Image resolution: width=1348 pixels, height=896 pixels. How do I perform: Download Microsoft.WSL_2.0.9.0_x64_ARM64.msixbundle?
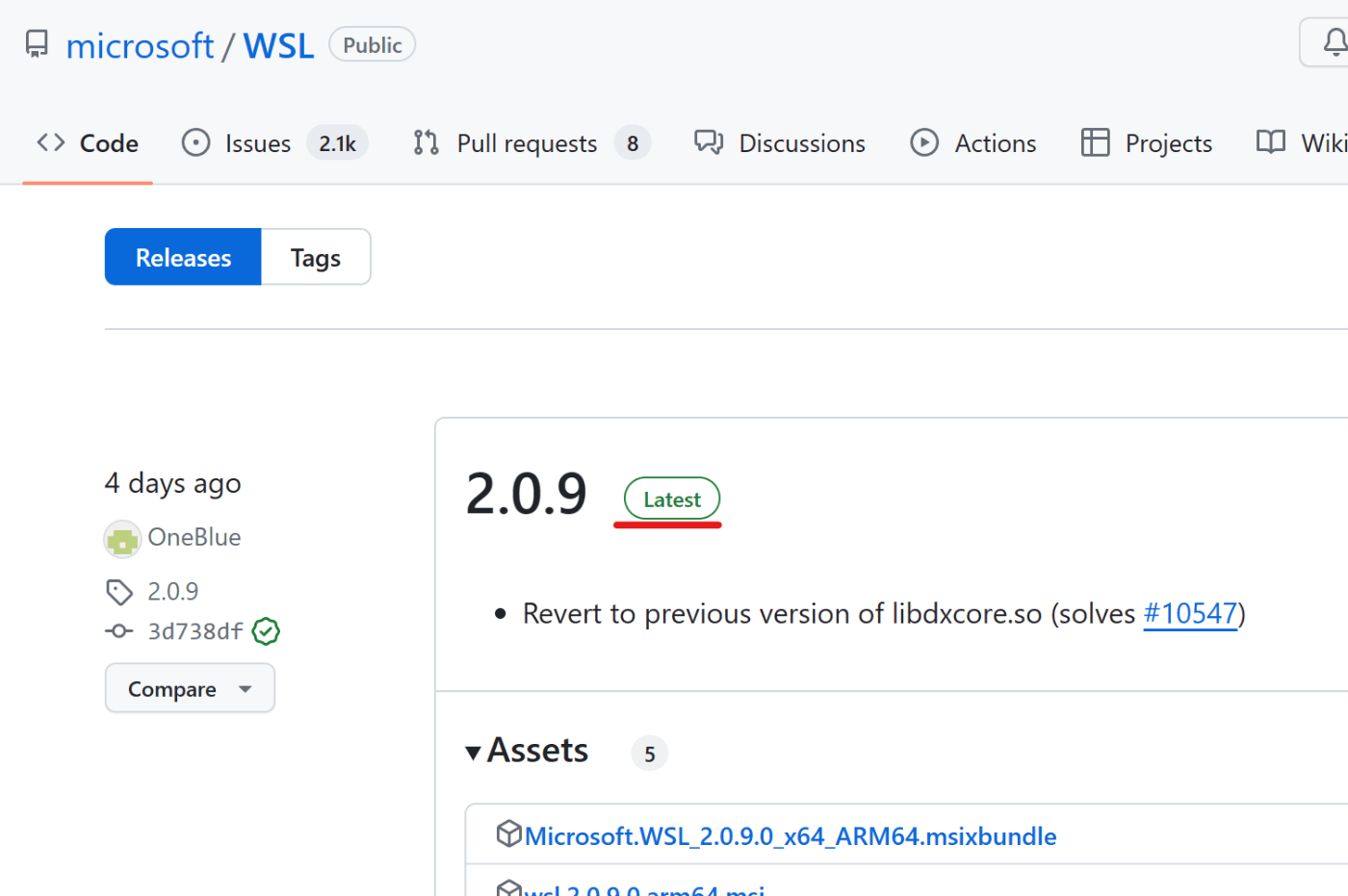pos(791,836)
